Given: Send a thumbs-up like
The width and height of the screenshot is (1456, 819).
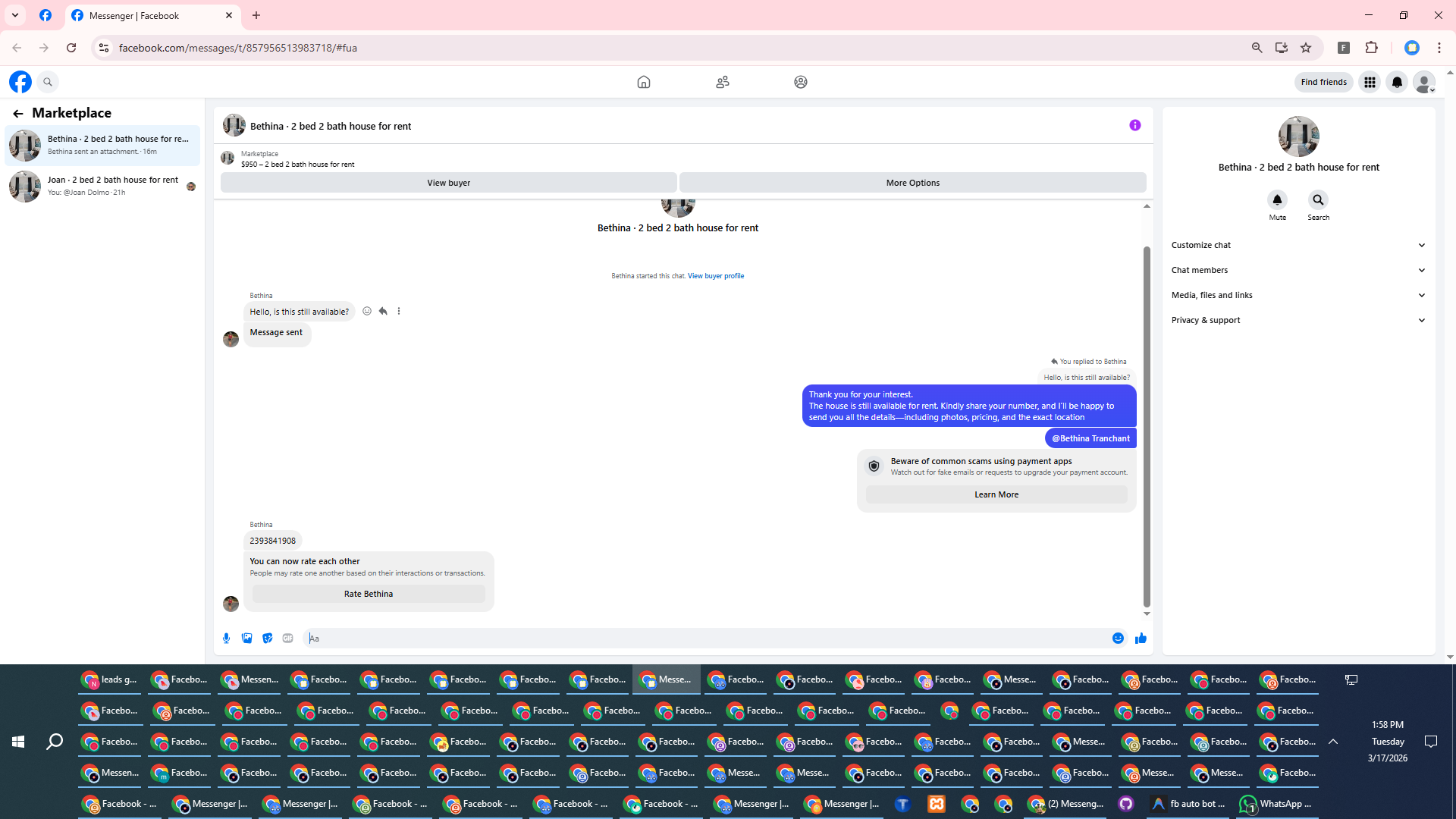Looking at the screenshot, I should coord(1141,639).
